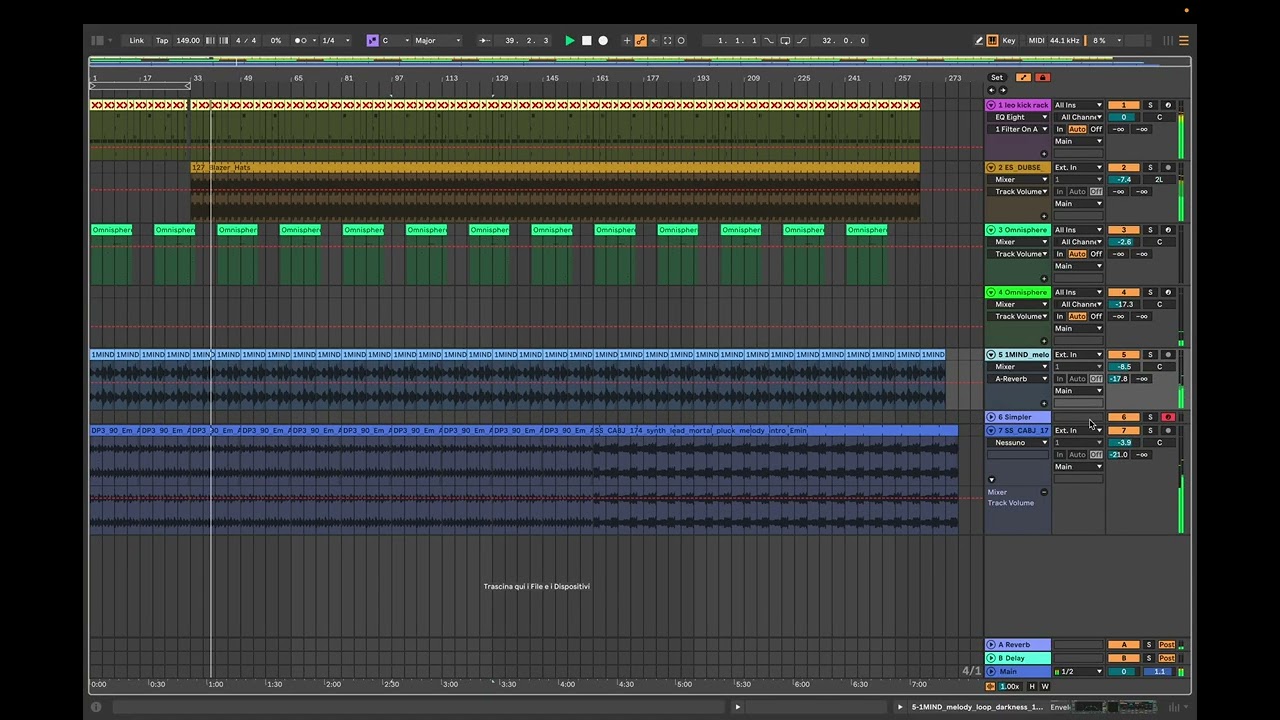Click the arrangement overview bar
This screenshot has height=720, width=1280.
pyautogui.click(x=640, y=60)
